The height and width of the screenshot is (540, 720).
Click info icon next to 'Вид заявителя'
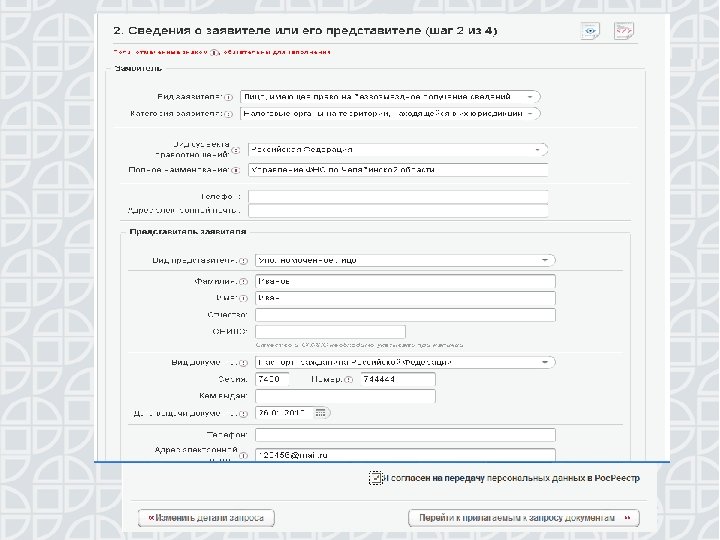(228, 97)
